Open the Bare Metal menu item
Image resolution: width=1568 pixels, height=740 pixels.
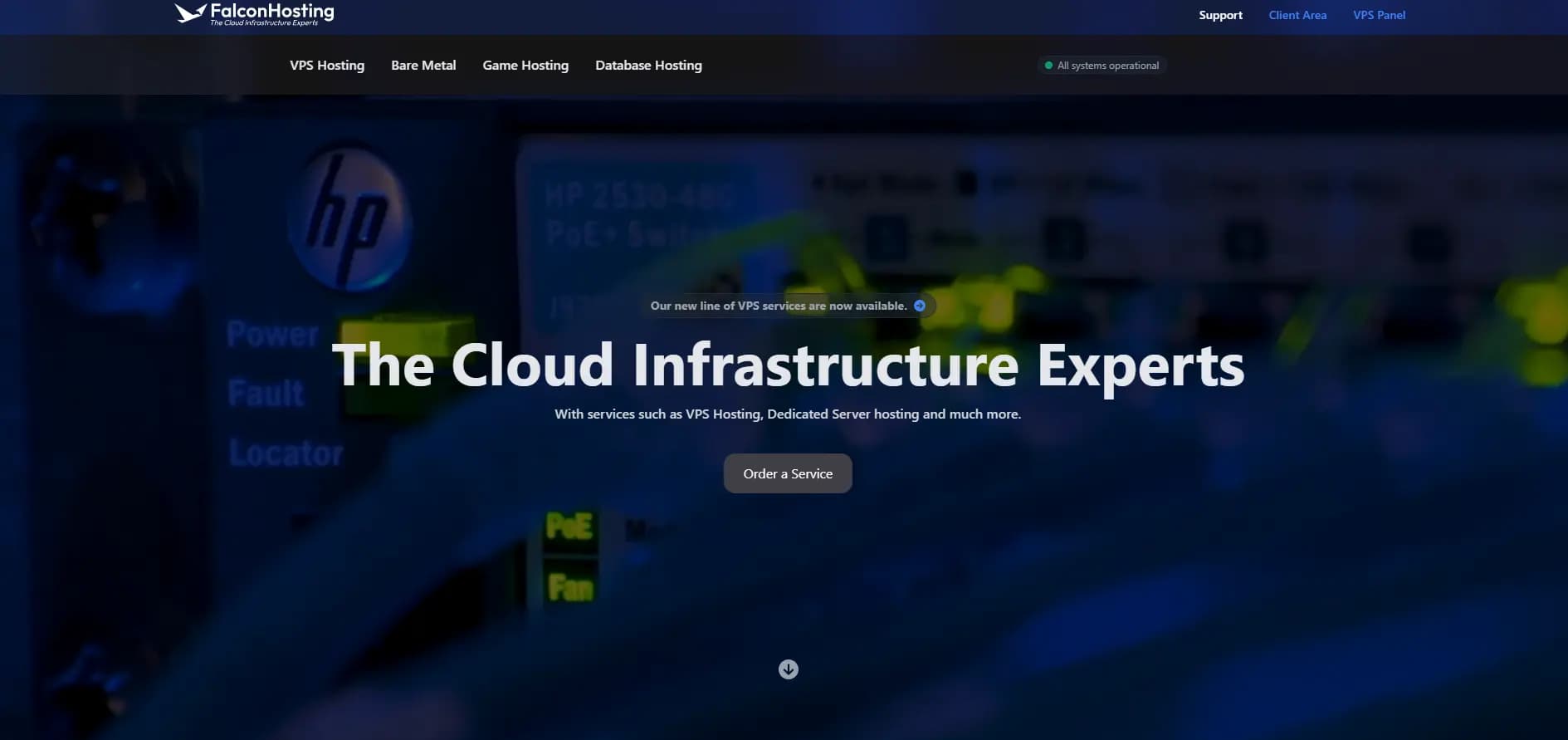[423, 66]
